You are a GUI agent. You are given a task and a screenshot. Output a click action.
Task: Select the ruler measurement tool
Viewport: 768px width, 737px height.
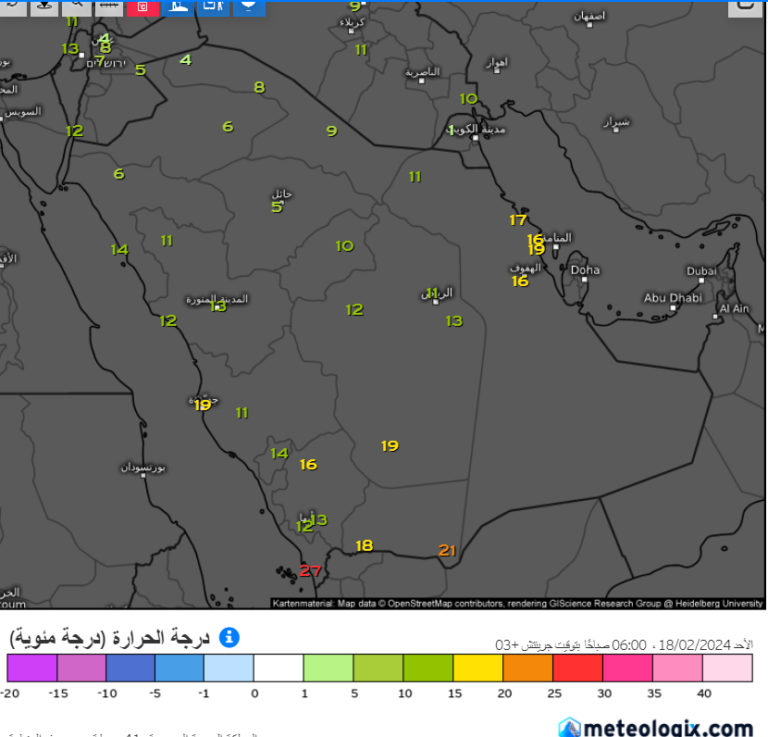point(109,7)
